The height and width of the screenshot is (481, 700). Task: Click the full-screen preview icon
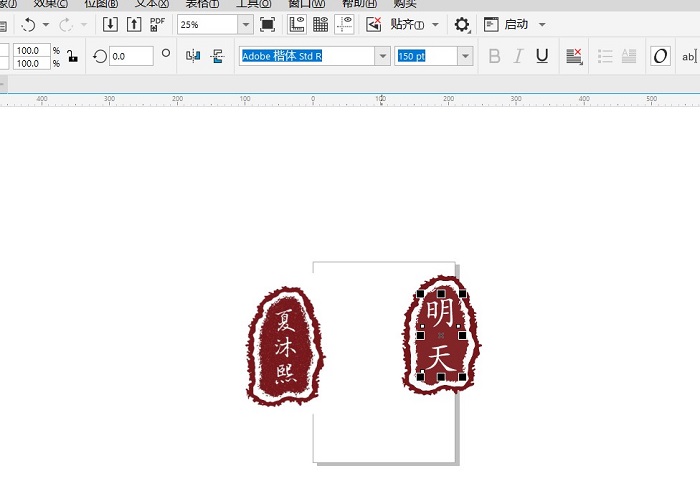click(x=267, y=25)
